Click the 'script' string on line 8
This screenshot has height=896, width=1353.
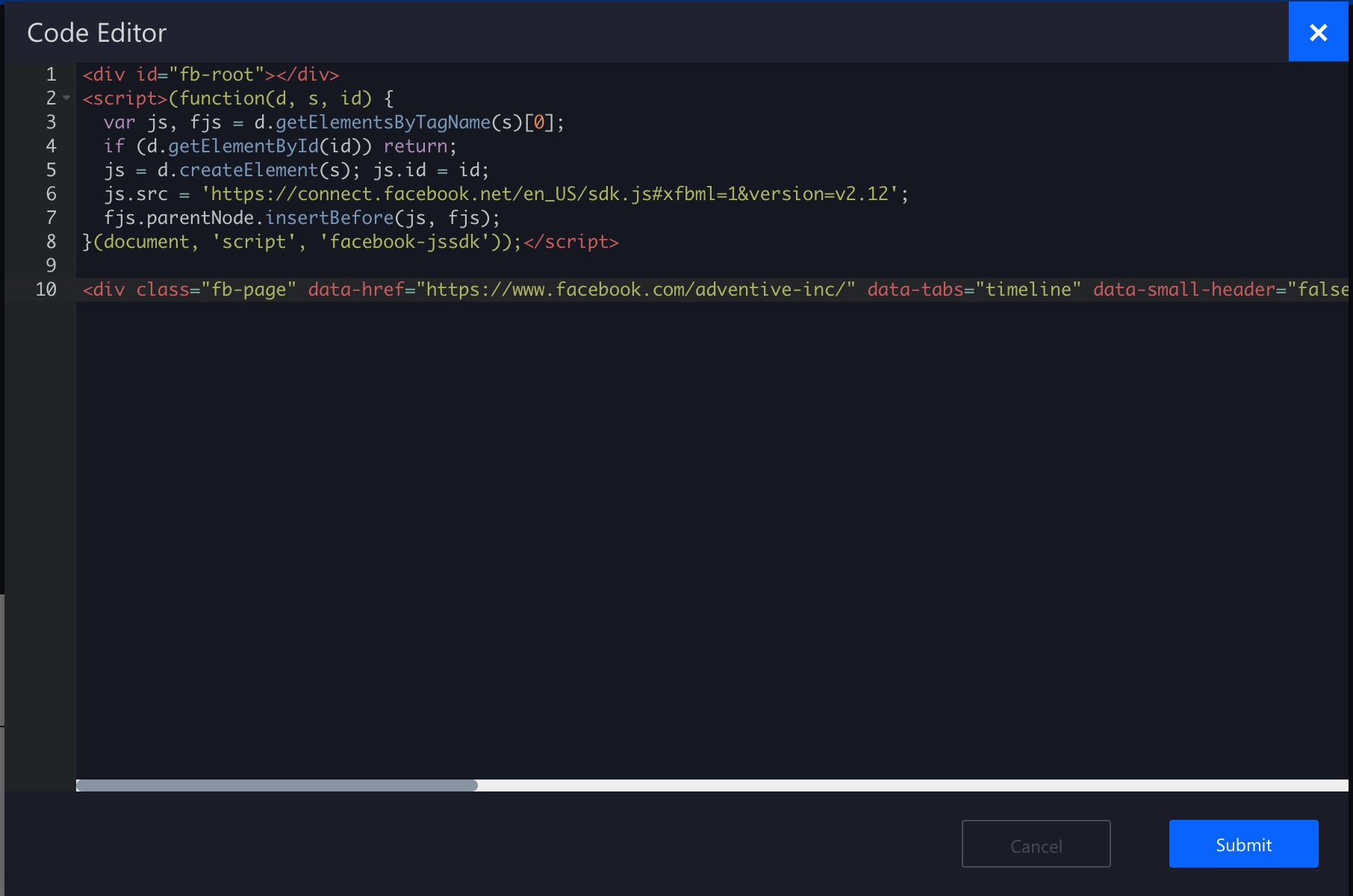[x=254, y=242]
